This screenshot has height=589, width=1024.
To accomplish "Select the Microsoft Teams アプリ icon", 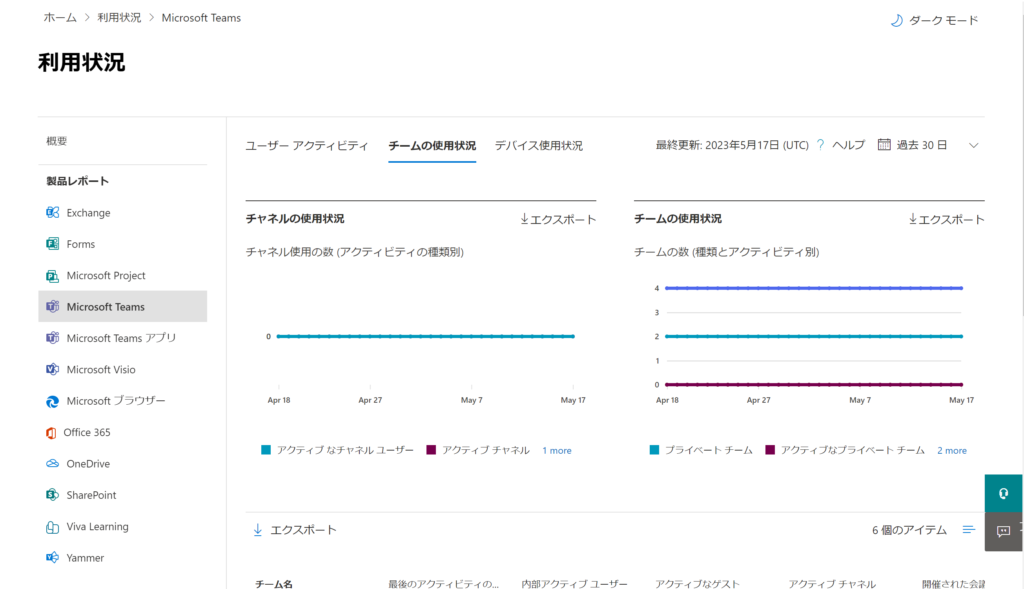I will [52, 338].
